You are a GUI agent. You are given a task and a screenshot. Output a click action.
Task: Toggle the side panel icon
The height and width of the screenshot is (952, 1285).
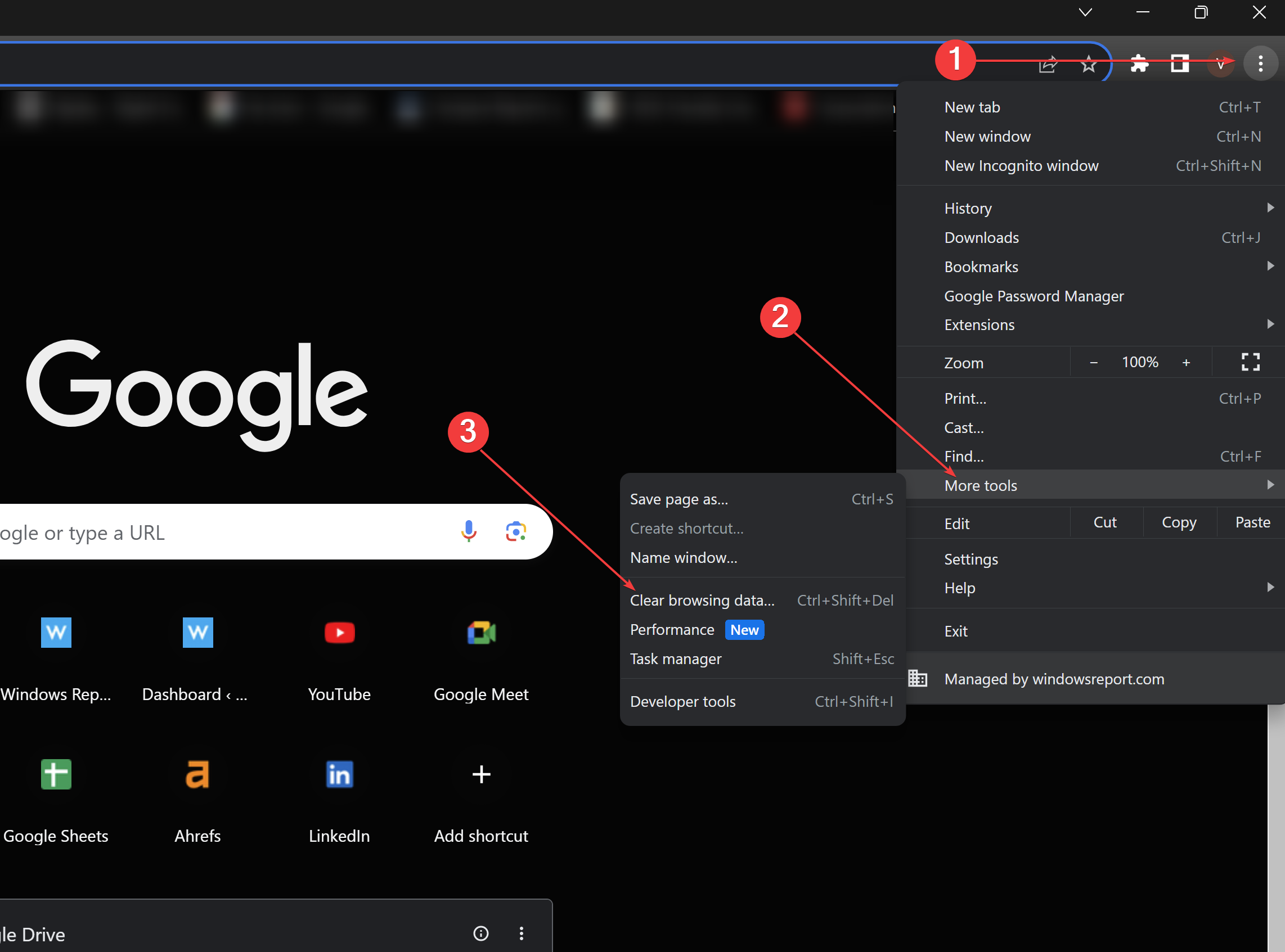pos(1179,63)
